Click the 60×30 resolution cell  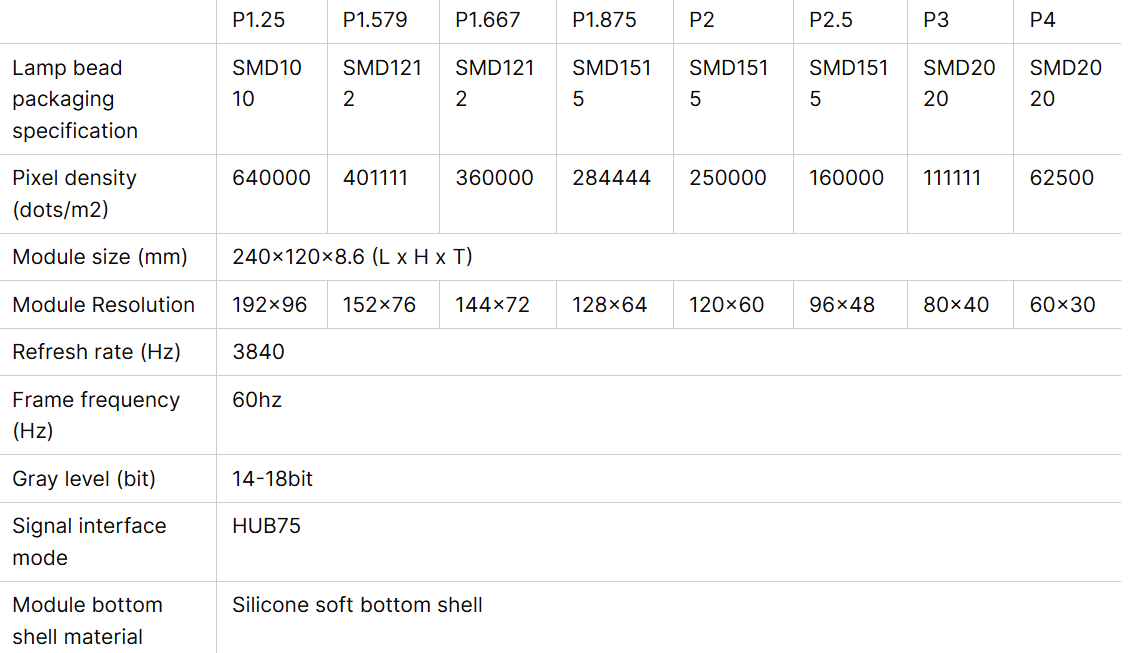click(1062, 305)
